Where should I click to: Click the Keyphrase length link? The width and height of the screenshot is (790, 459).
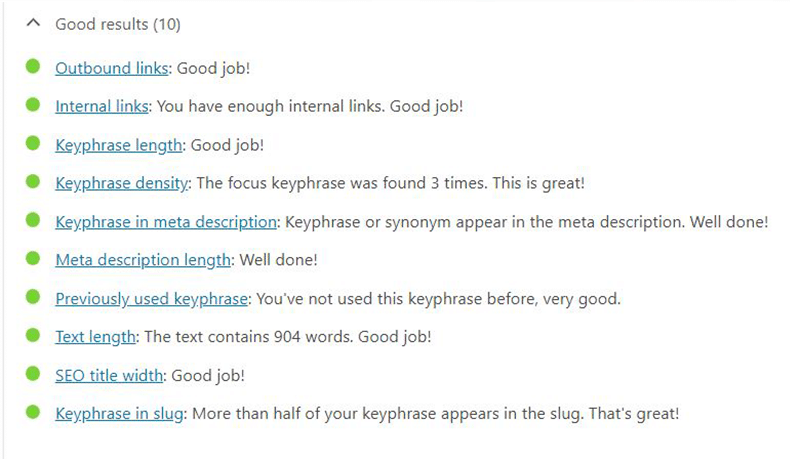119,145
